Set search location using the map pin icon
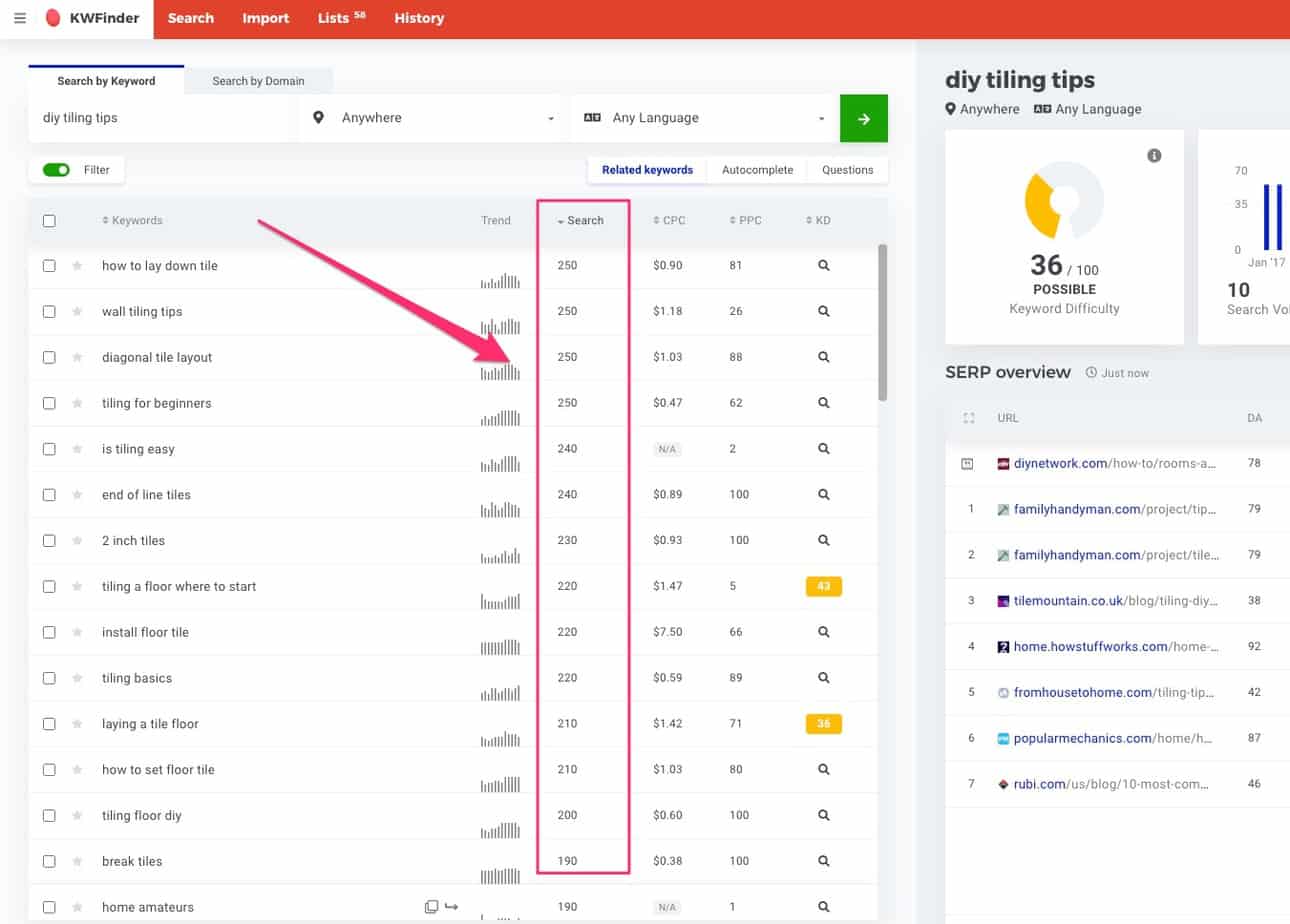Screen dimensions: 1290x924 318,117
